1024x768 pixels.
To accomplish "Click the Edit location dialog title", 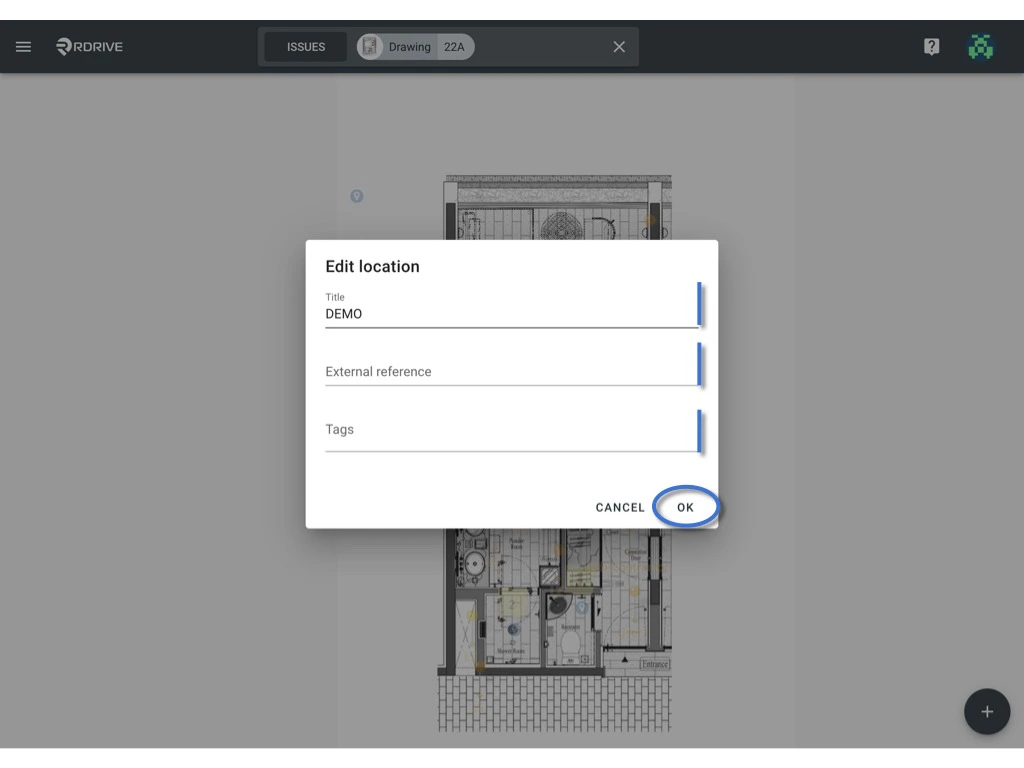I will (371, 266).
